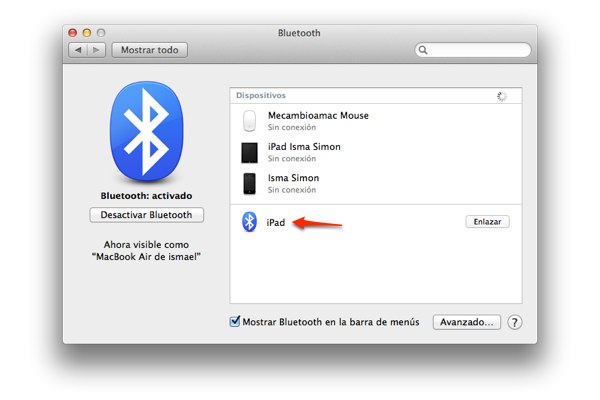
Task: Open the Avanzado… options
Action: coord(466,322)
